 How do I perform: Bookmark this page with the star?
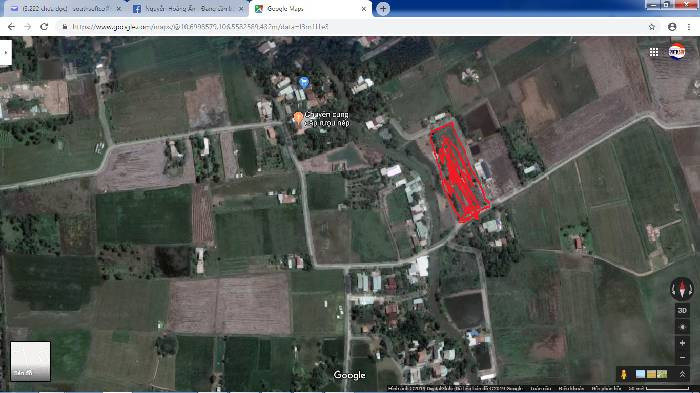tap(651, 27)
